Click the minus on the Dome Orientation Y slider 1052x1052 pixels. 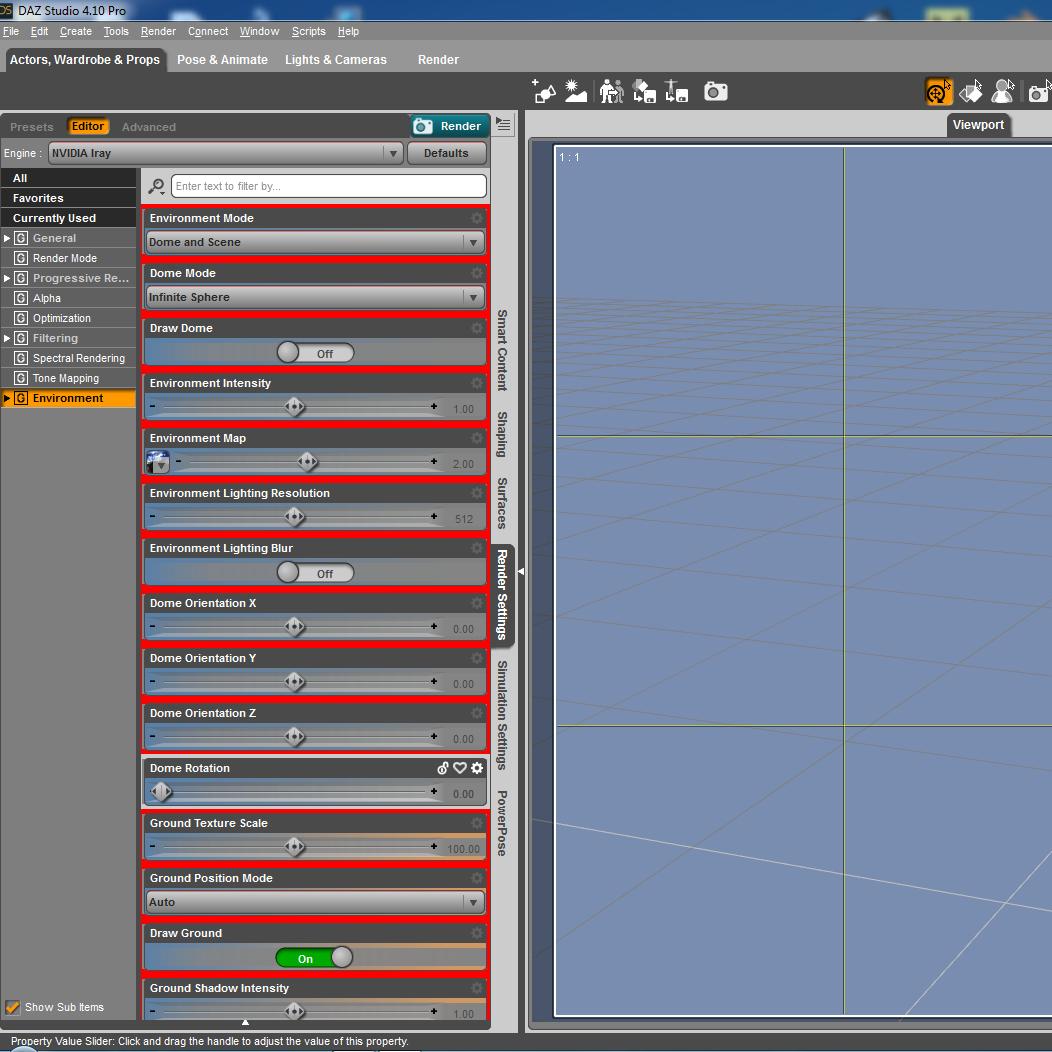point(153,682)
